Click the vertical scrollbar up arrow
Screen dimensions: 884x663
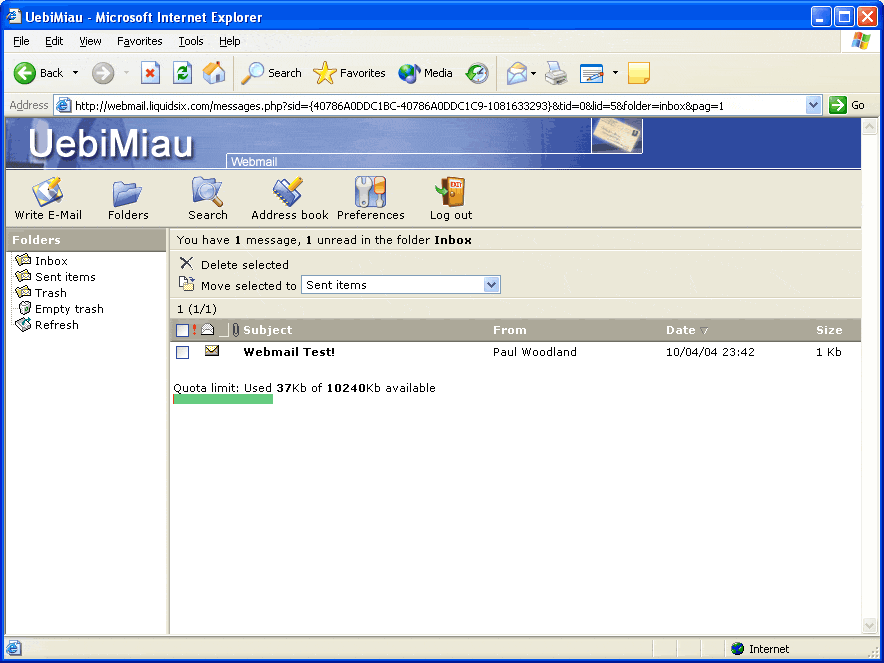tap(869, 126)
